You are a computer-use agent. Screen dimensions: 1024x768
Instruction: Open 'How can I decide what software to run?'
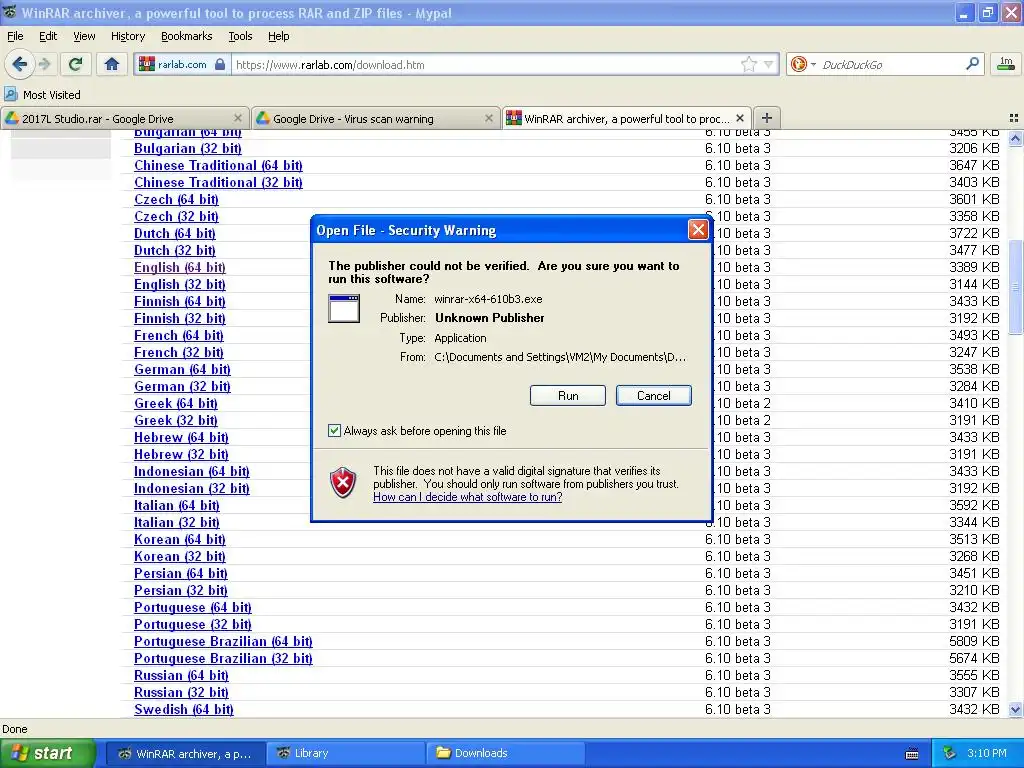pyautogui.click(x=468, y=497)
